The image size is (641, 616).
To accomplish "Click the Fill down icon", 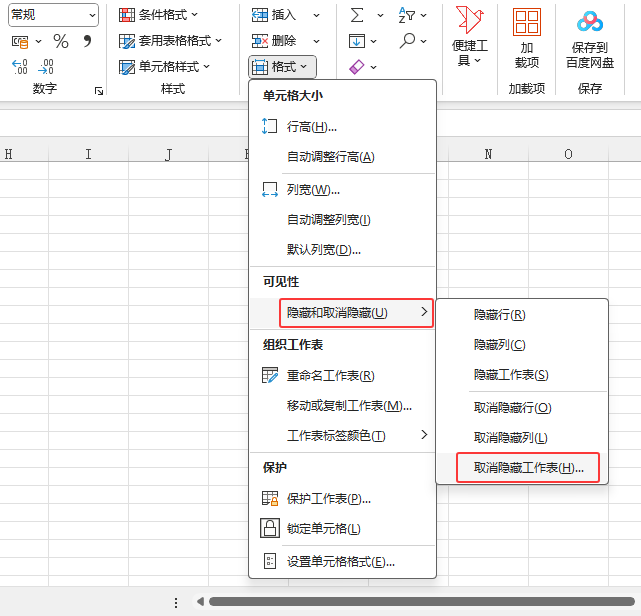I will (x=356, y=41).
